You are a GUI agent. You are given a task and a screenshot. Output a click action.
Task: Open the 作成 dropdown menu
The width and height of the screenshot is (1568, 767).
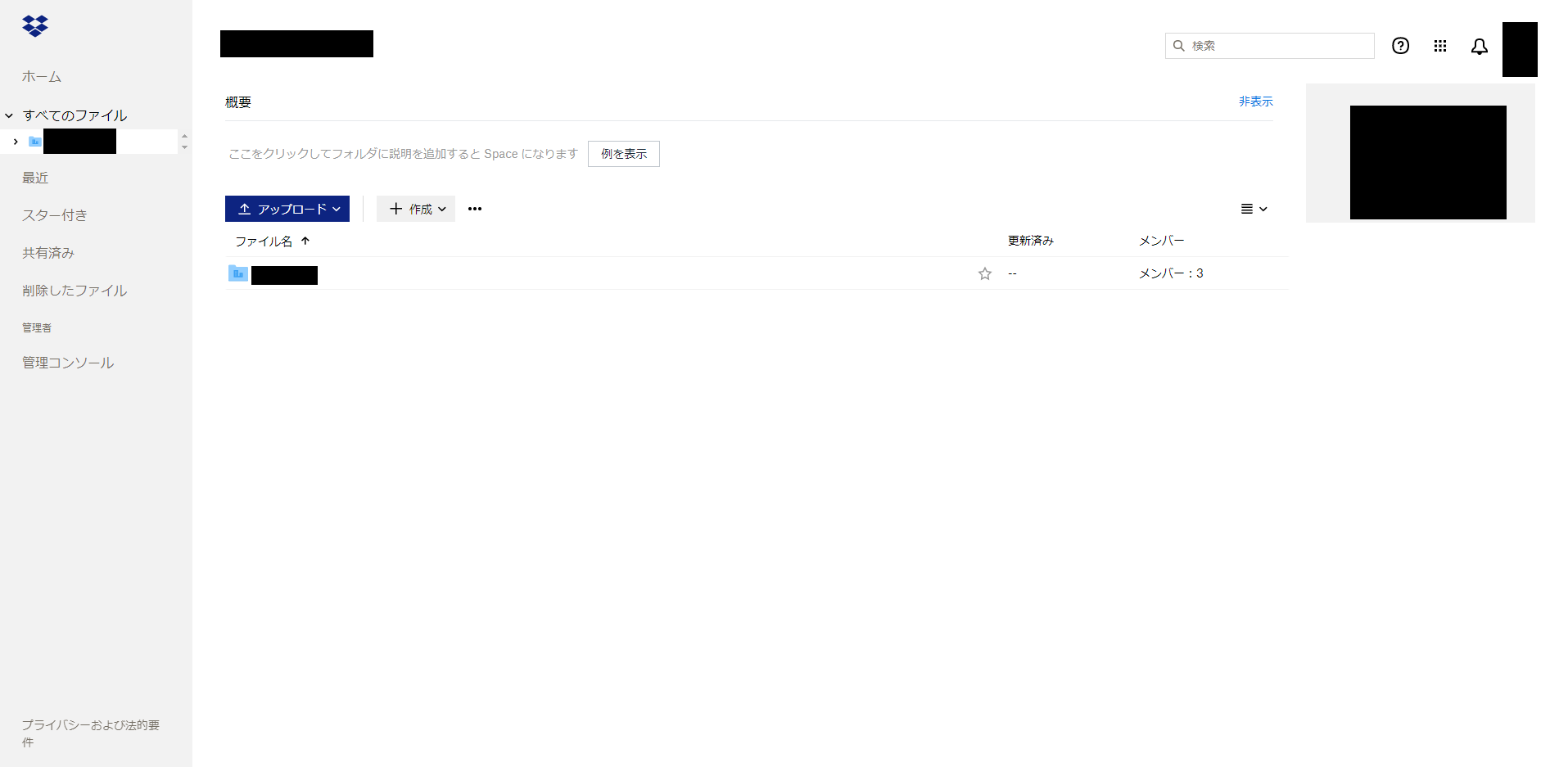pyautogui.click(x=416, y=209)
